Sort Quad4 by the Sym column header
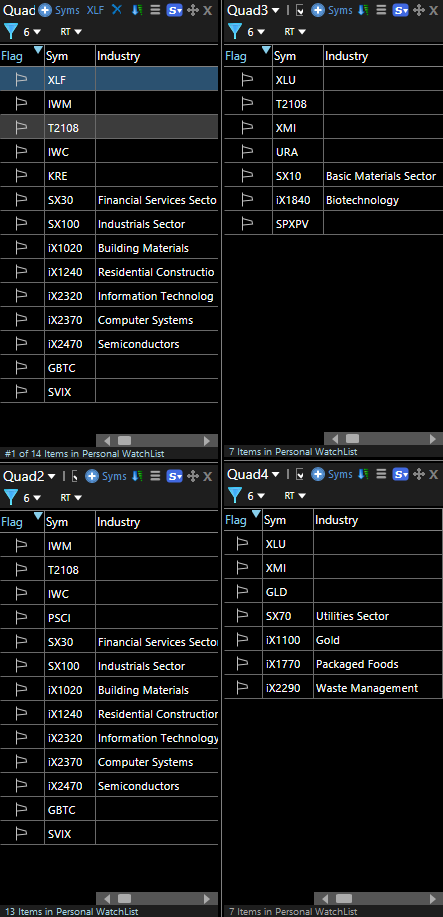443x917 pixels. 287,519
